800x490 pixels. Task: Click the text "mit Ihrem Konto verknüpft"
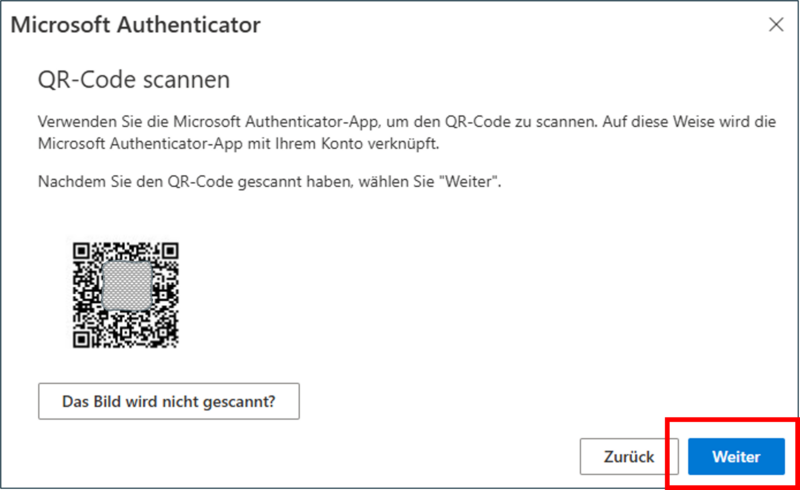pyautogui.click(x=342, y=144)
